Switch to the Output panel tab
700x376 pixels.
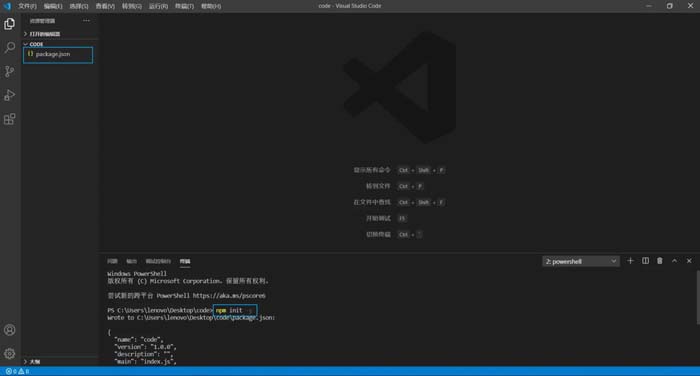pyautogui.click(x=131, y=261)
